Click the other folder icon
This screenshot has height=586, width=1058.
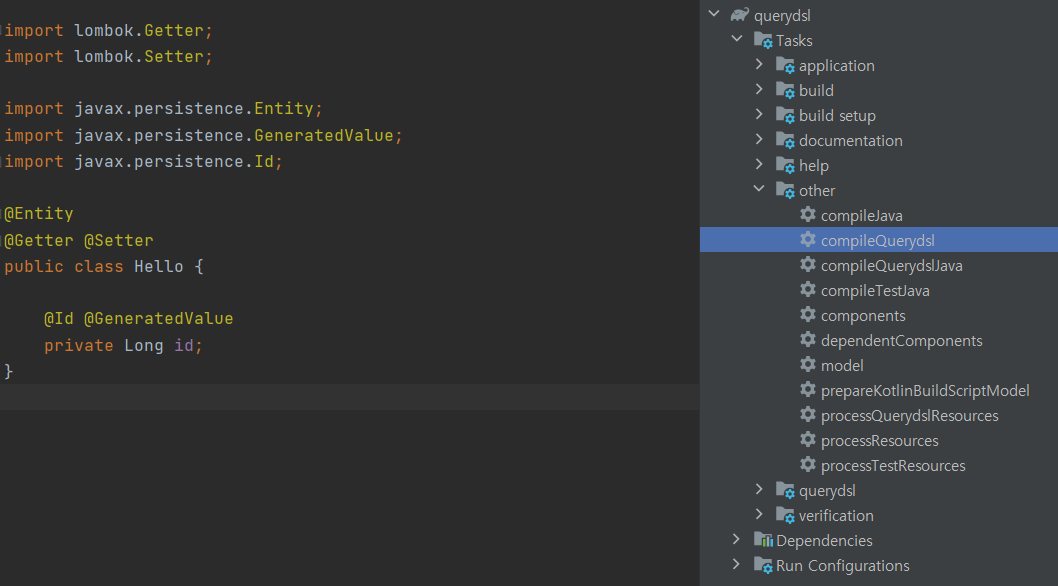(785, 190)
